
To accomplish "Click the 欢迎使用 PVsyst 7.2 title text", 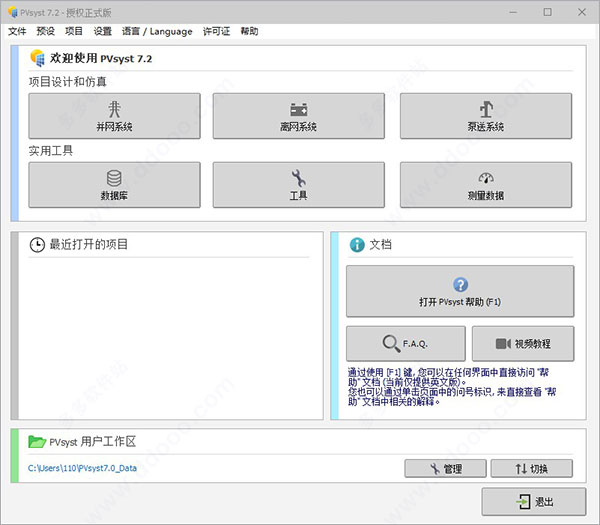I will tap(101, 58).
